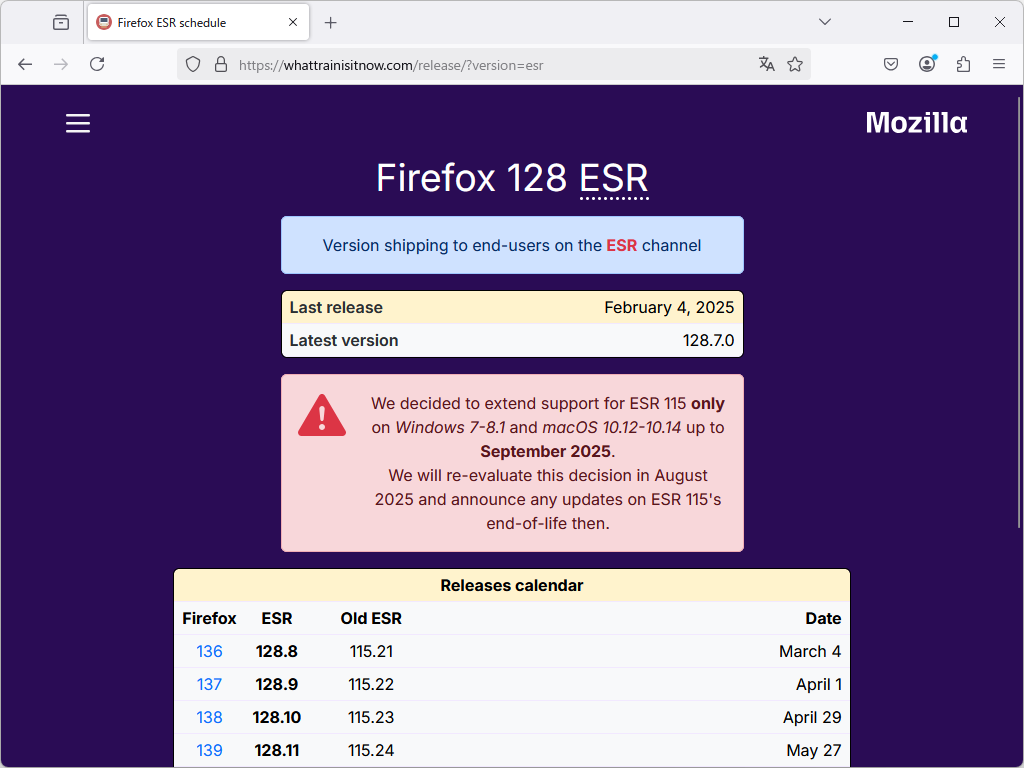The width and height of the screenshot is (1024, 768).
Task: Open a new tab with the plus button
Action: click(x=330, y=21)
